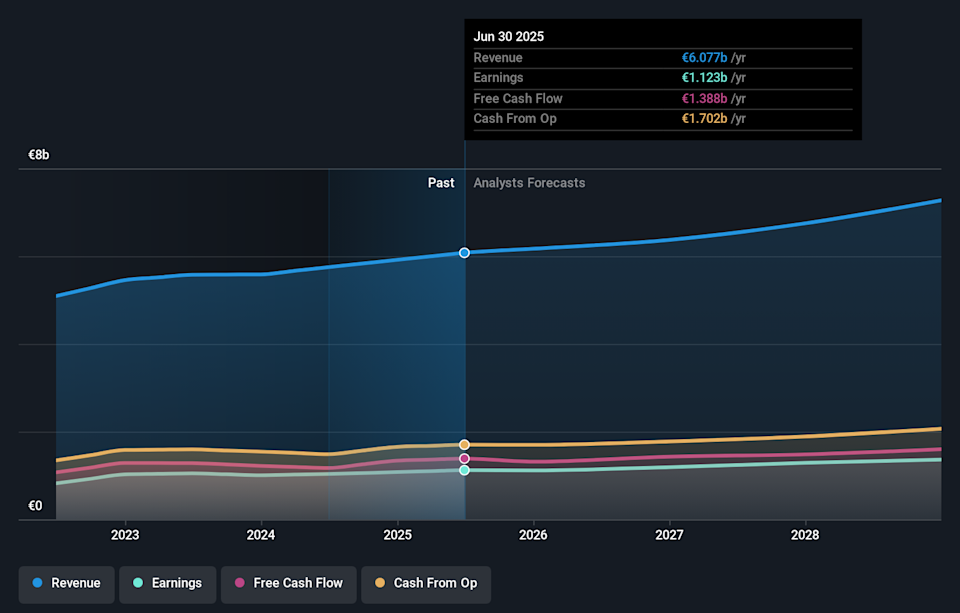The width and height of the screenshot is (960, 613).
Task: Toggle the Free Cash Flow legend button
Action: (289, 584)
